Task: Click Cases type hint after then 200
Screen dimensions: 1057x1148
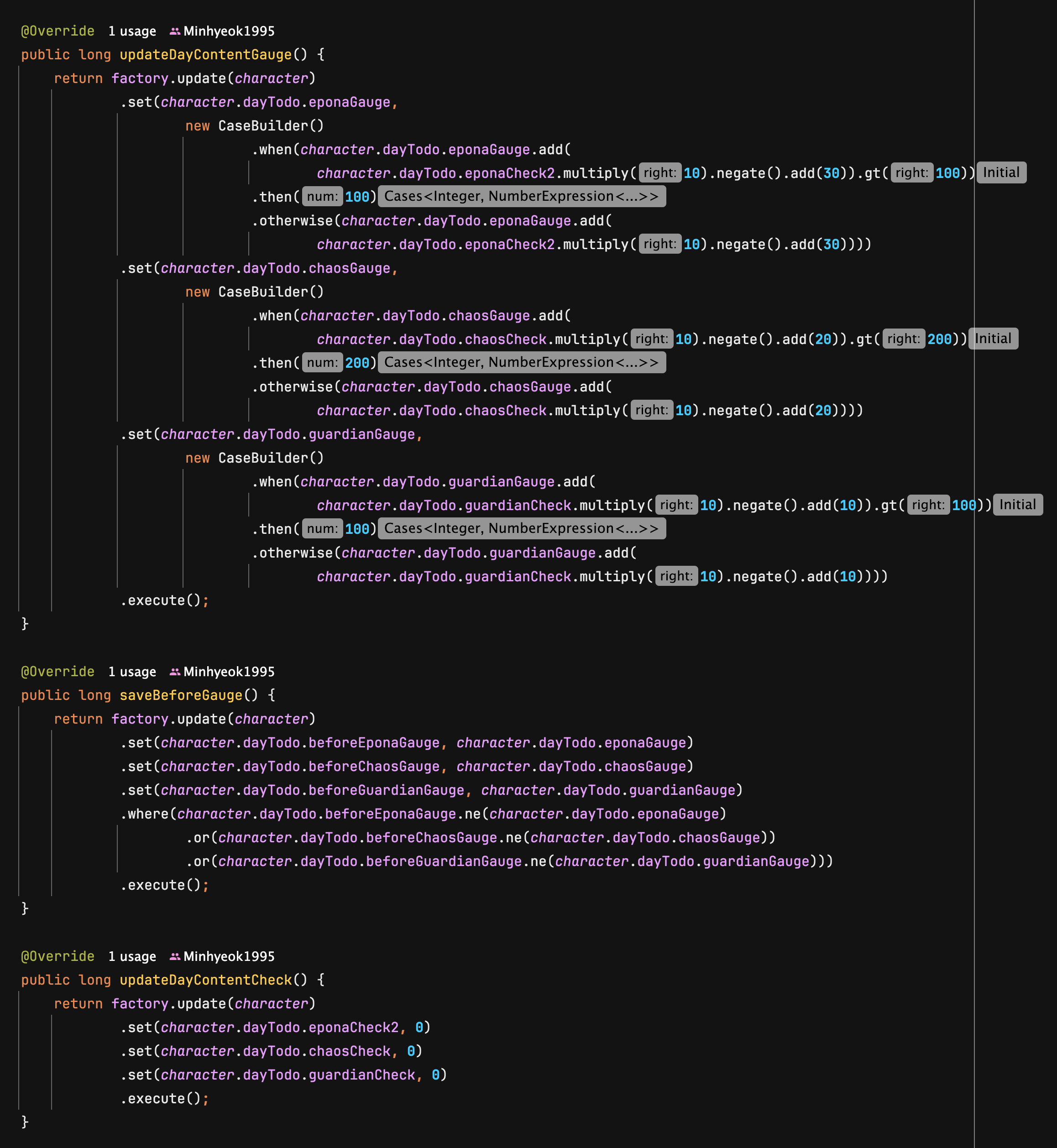Action: click(522, 362)
